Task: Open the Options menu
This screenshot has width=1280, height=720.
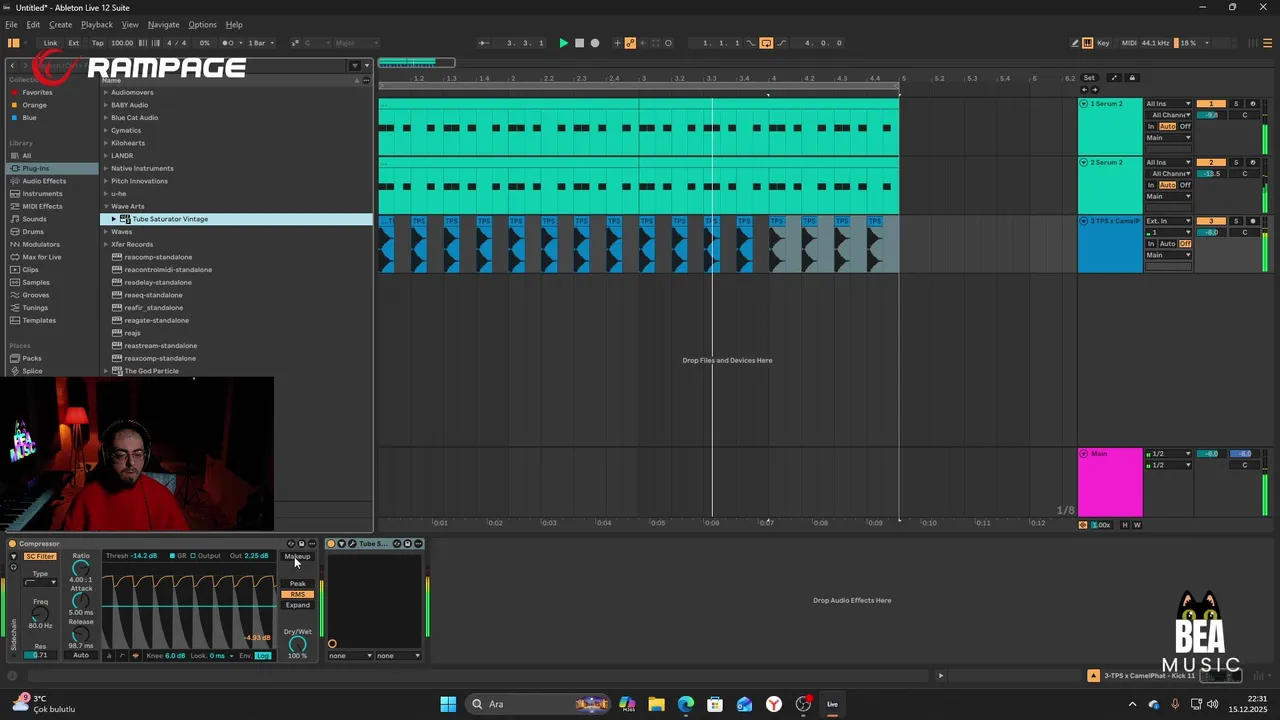Action: point(202,24)
